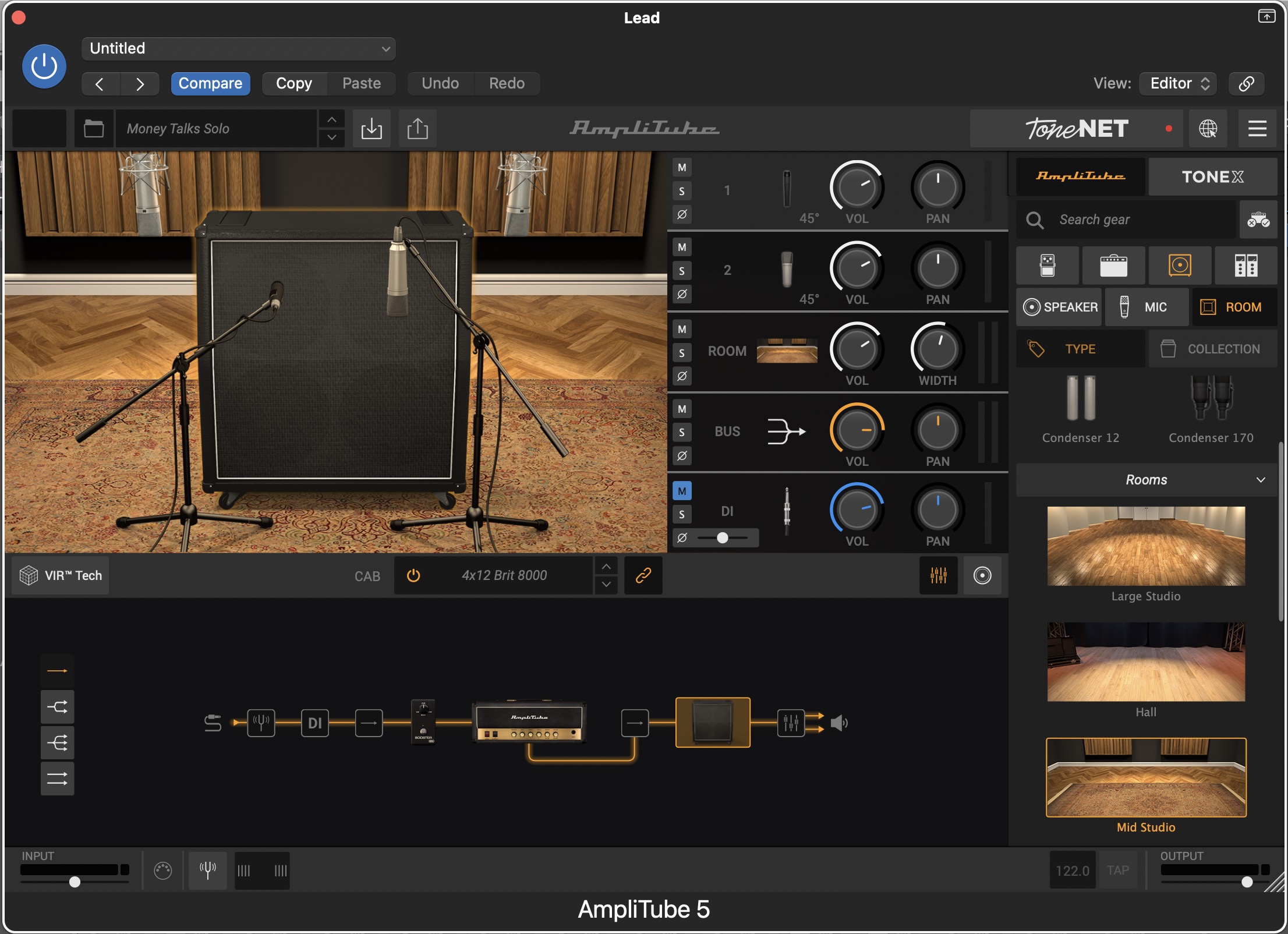The image size is (1288, 934).
Task: Select the stomp pedal gear category icon
Action: tap(1047, 266)
